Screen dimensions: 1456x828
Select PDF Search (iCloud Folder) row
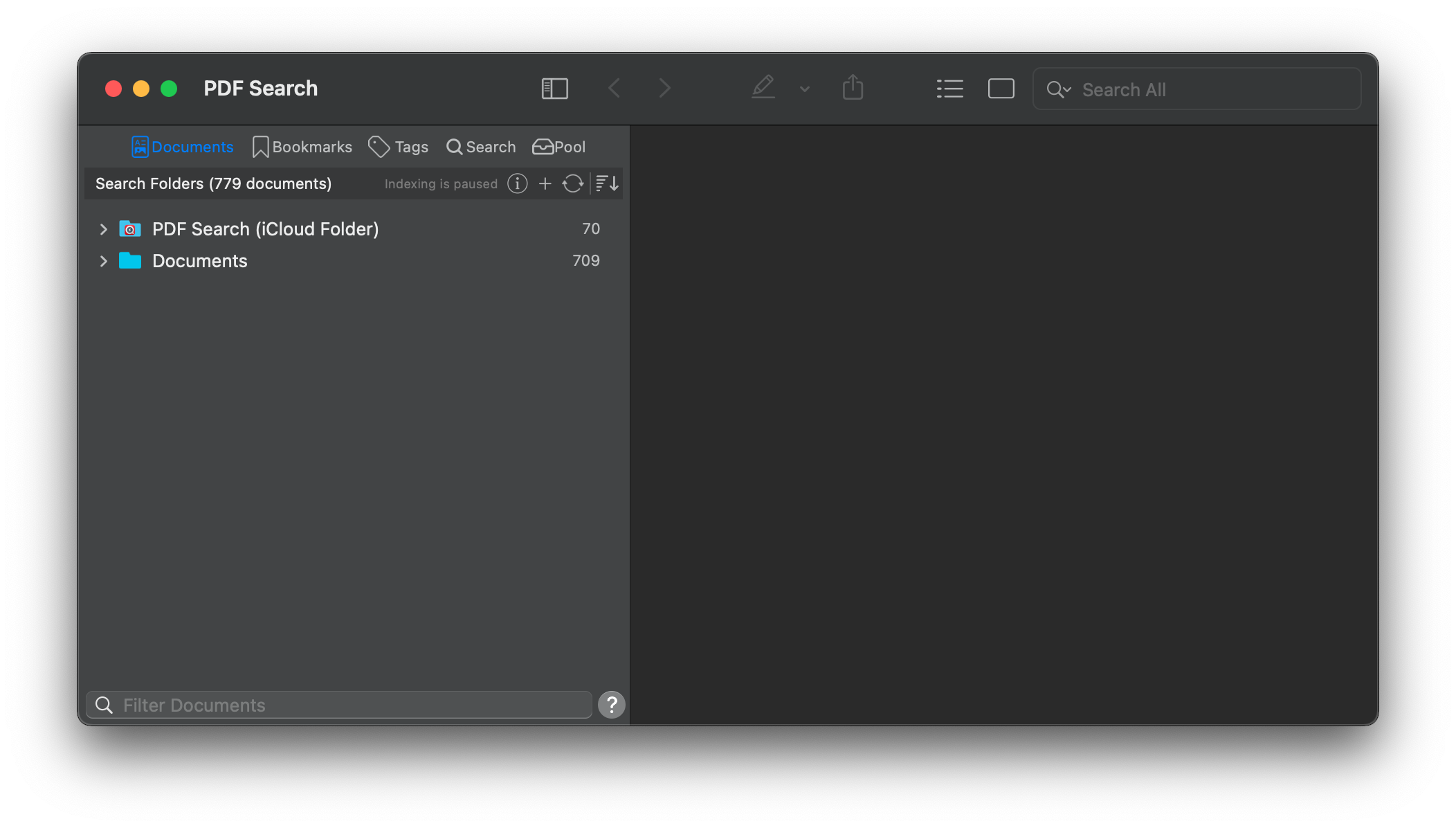coord(353,229)
